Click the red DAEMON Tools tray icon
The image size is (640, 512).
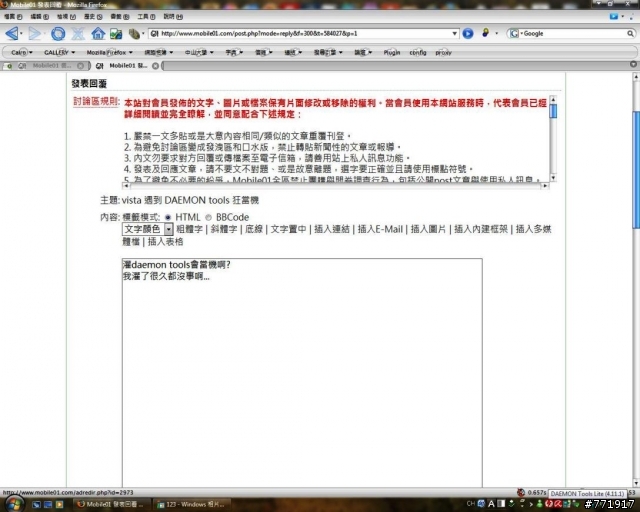[549, 504]
